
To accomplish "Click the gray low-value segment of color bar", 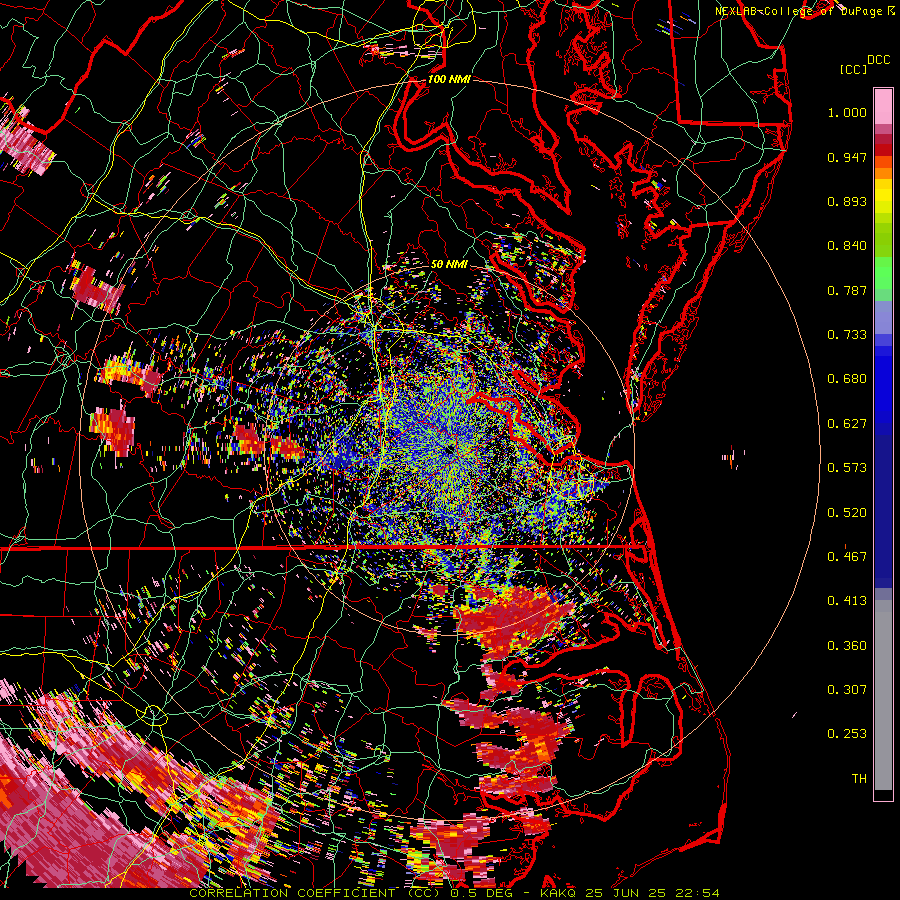I will click(x=883, y=695).
